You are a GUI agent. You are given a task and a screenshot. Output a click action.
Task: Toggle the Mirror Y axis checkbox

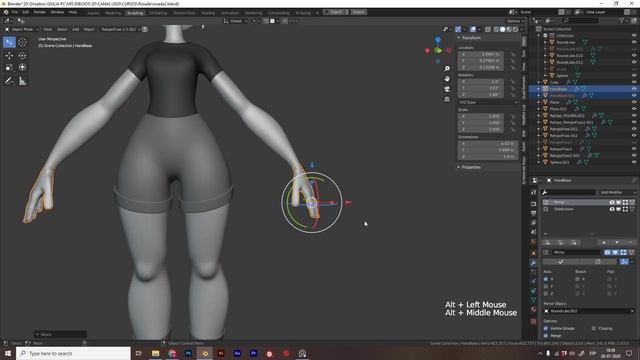[546, 287]
